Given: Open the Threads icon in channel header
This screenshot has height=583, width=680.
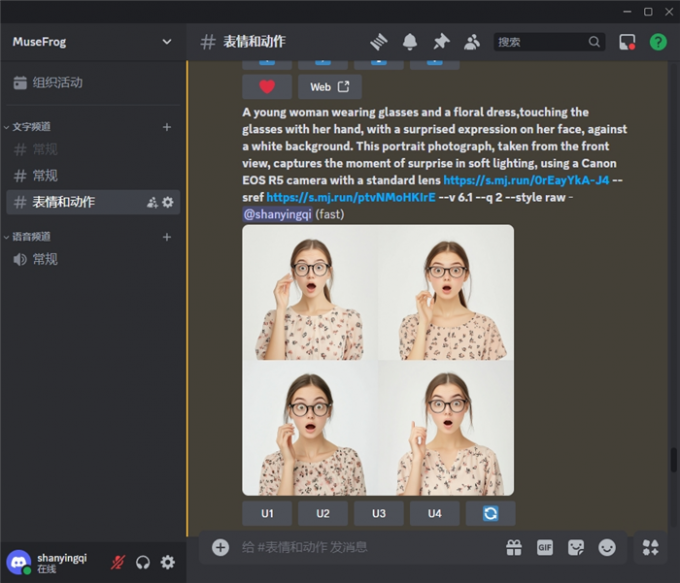Looking at the screenshot, I should click(x=379, y=42).
